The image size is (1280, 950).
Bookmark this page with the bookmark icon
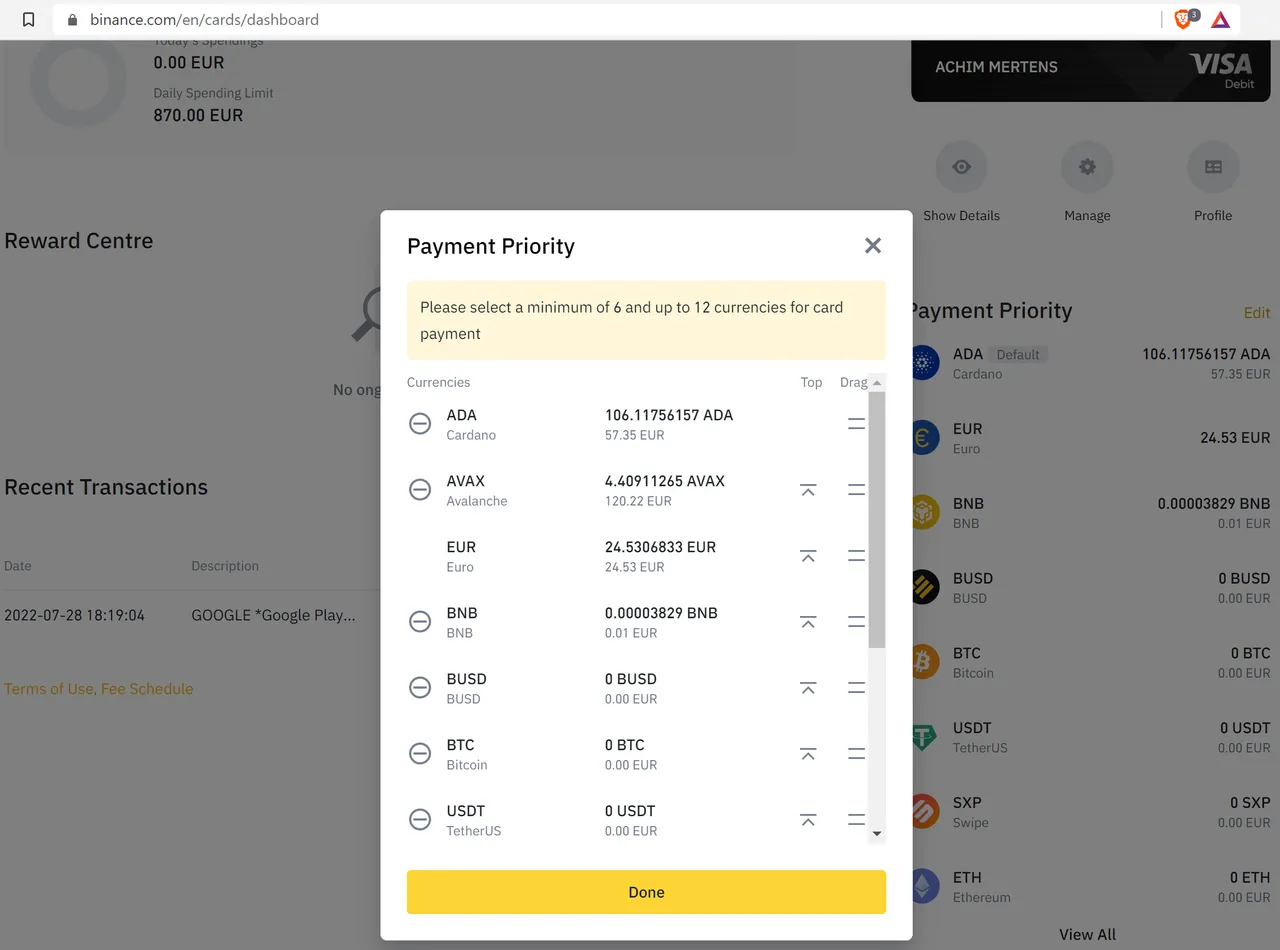click(x=29, y=19)
